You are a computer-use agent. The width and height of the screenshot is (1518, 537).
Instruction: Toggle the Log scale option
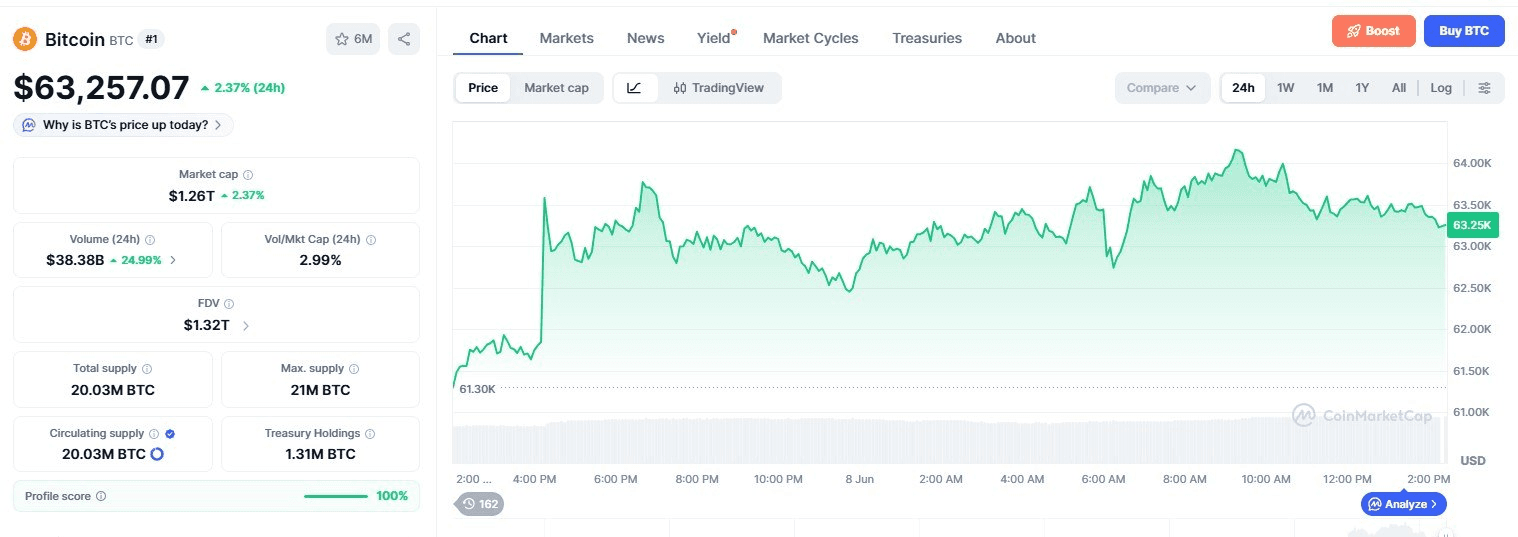tap(1441, 88)
